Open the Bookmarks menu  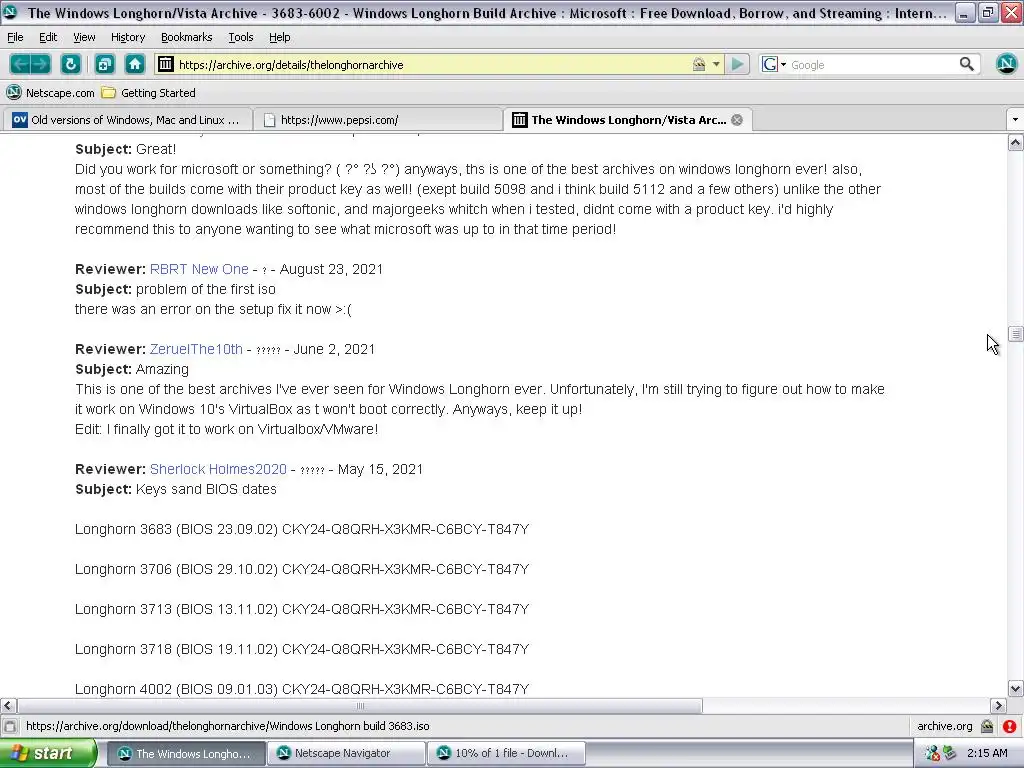click(186, 37)
